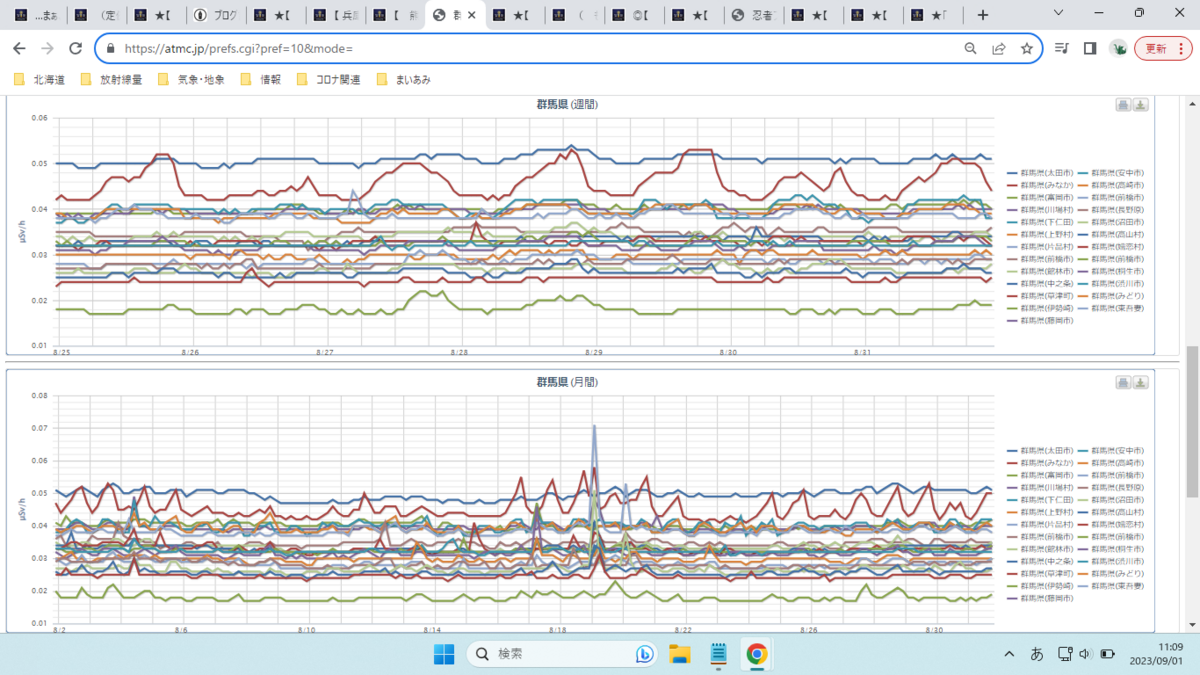Open the share page icon in address bar
The width and height of the screenshot is (1200, 675).
[x=998, y=48]
